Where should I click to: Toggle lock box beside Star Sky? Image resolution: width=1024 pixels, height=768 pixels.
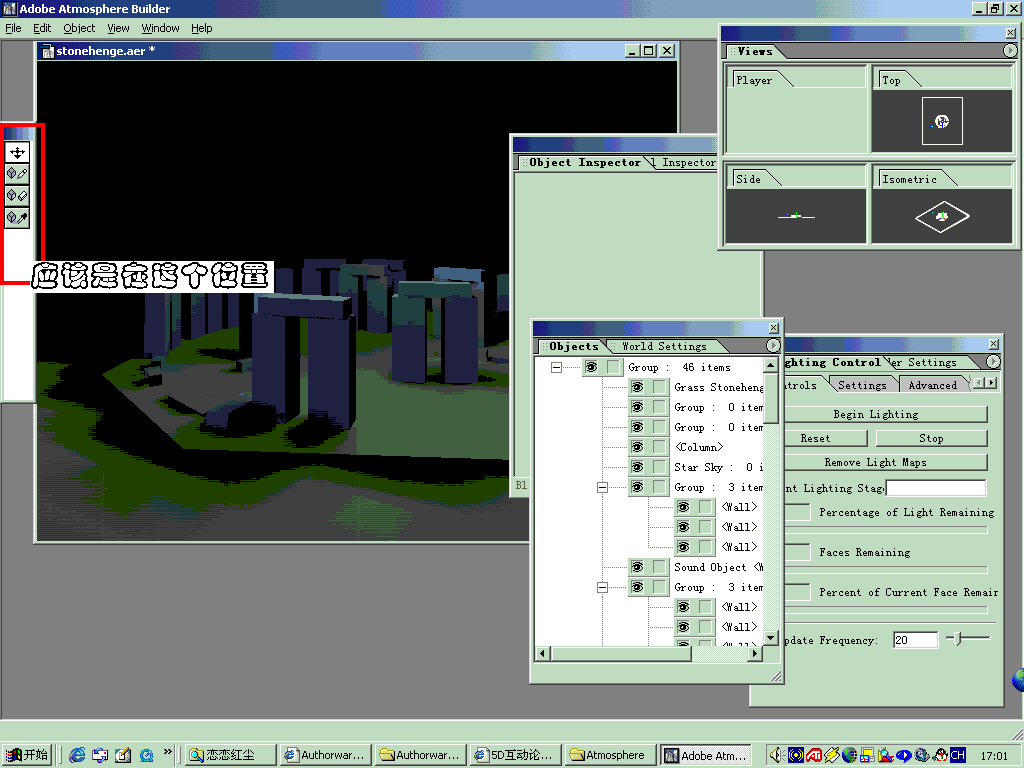tap(660, 467)
